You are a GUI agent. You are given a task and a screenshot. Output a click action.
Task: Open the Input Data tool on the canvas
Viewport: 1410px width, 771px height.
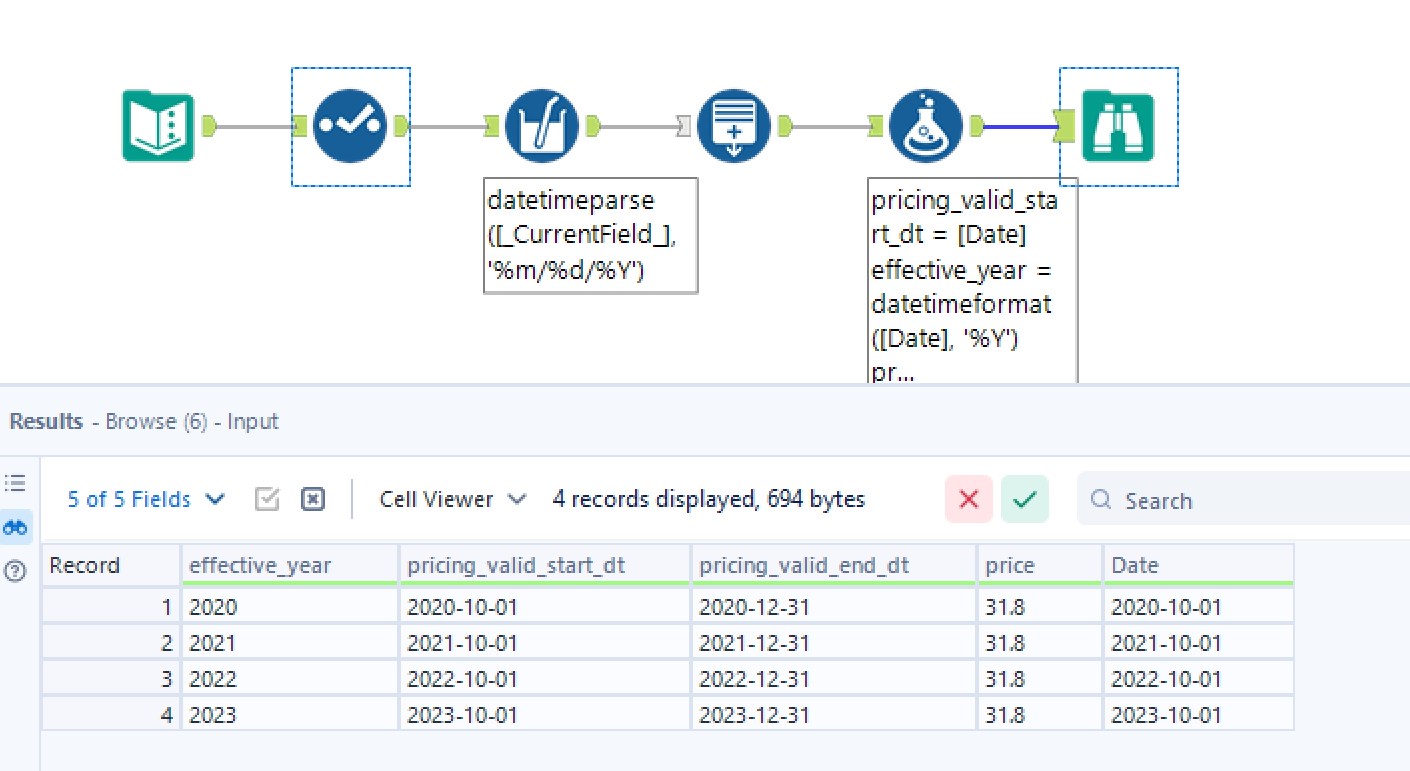(157, 125)
